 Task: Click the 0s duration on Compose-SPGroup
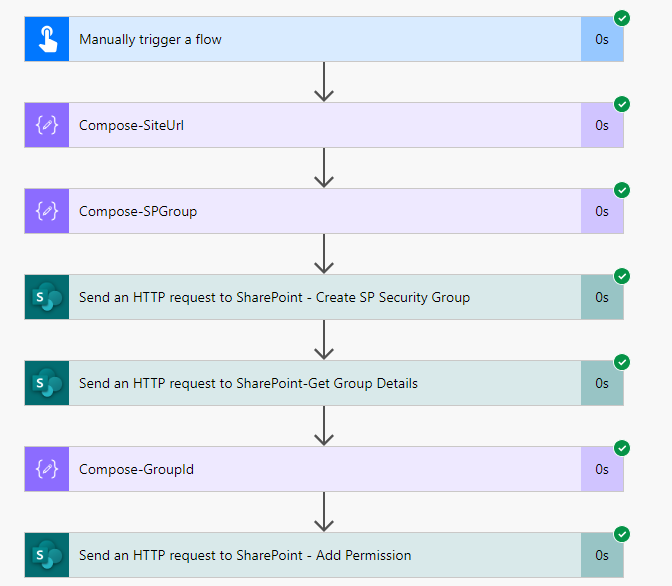coord(602,211)
